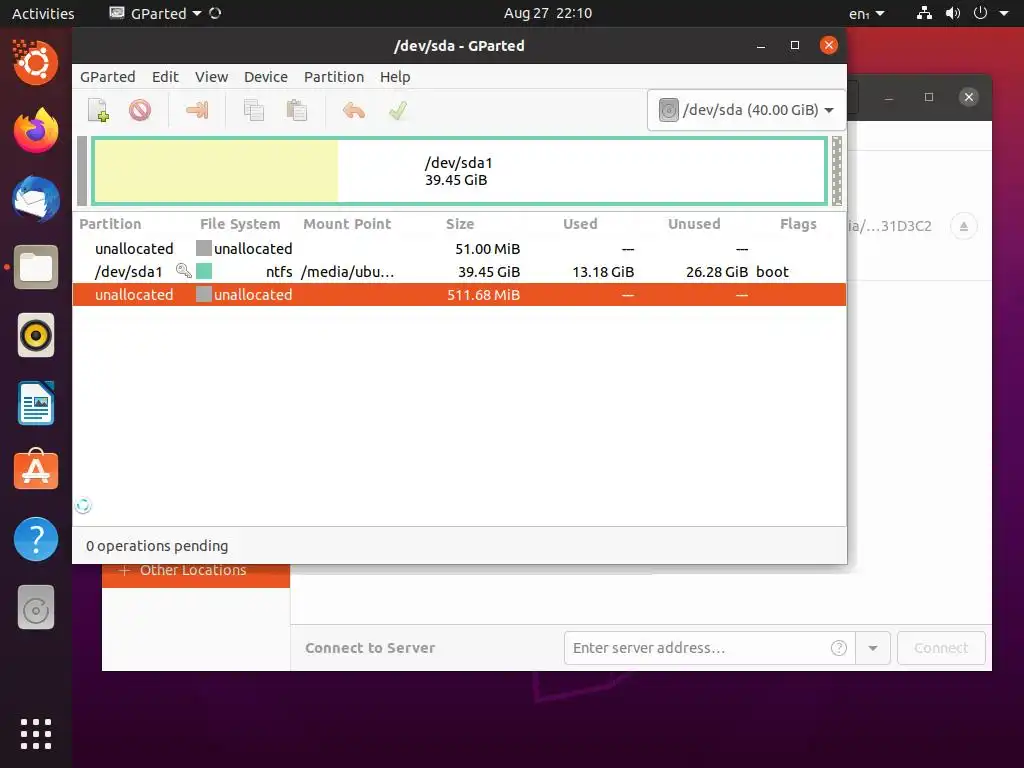Click the help icon in server address field
Image resolution: width=1024 pixels, height=768 pixels.
(x=839, y=648)
